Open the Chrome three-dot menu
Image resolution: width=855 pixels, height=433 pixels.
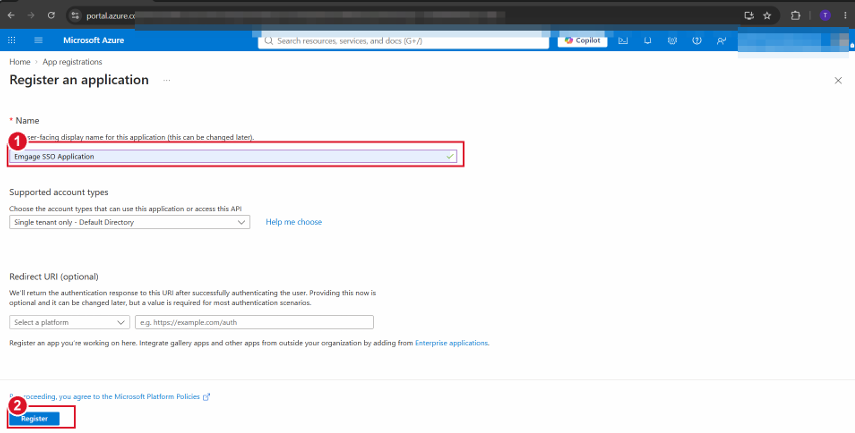point(845,15)
